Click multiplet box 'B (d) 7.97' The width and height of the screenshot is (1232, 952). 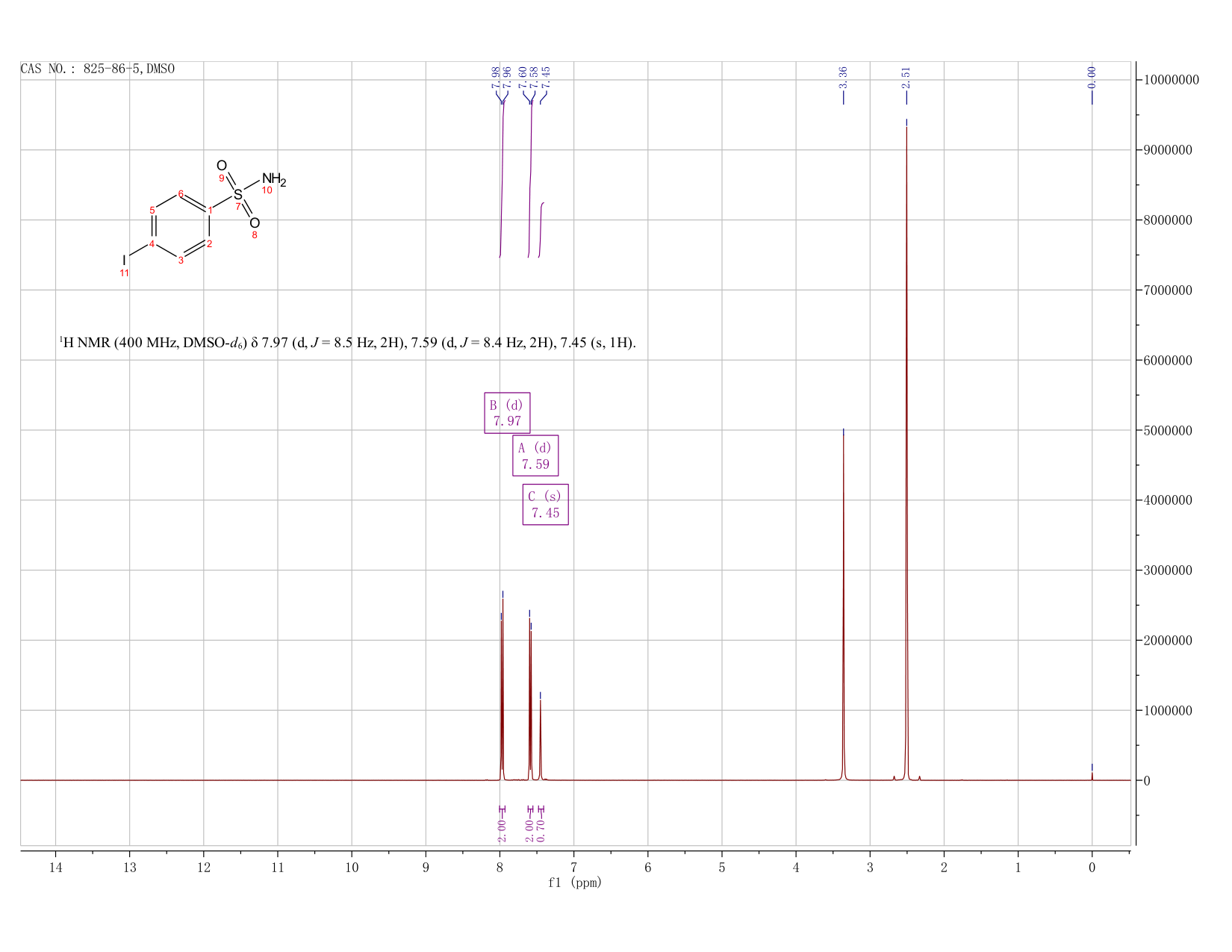507,413
